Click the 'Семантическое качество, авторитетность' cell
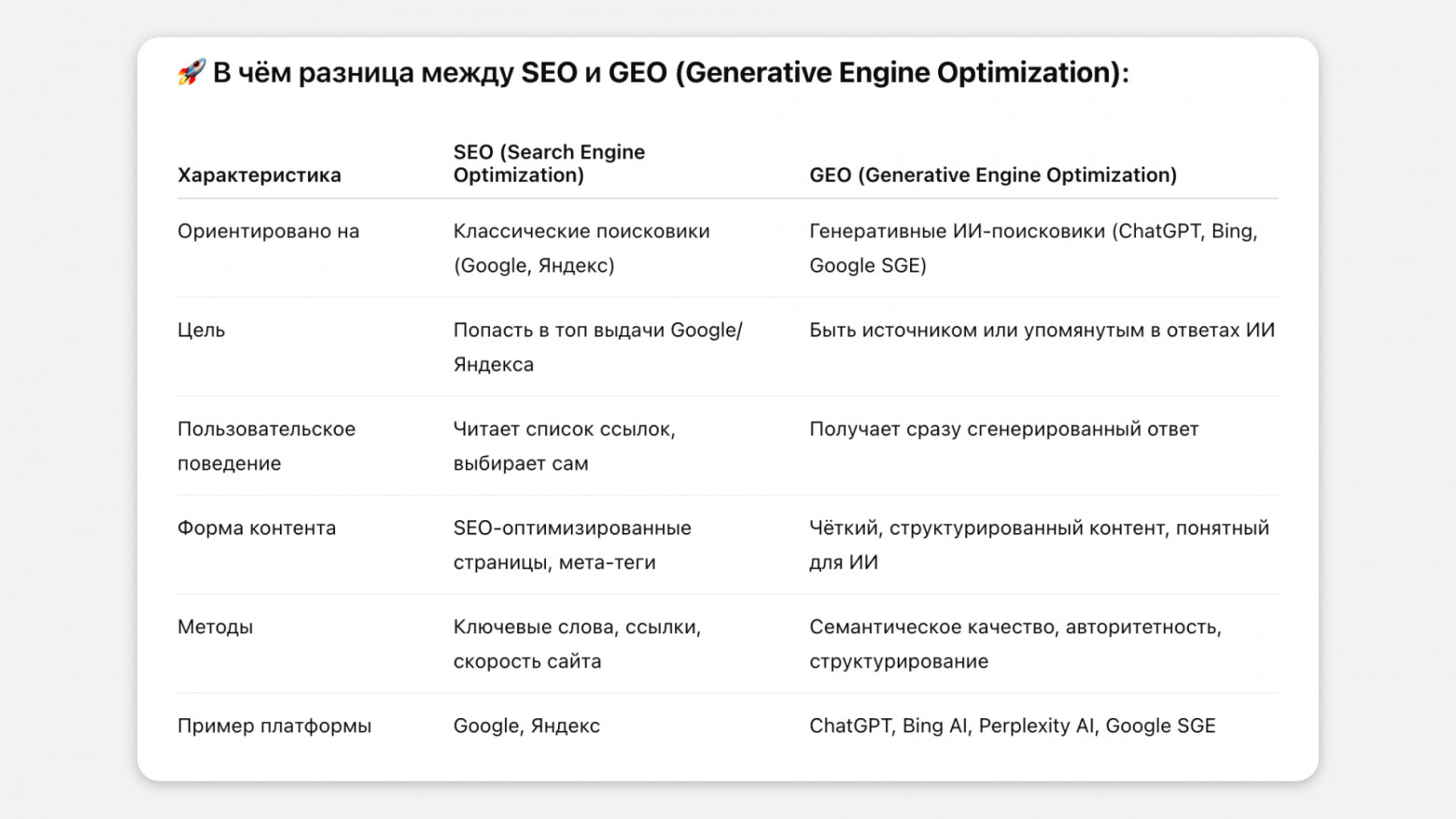Screen dimensions: 1456x819 pyautogui.click(x=1015, y=643)
